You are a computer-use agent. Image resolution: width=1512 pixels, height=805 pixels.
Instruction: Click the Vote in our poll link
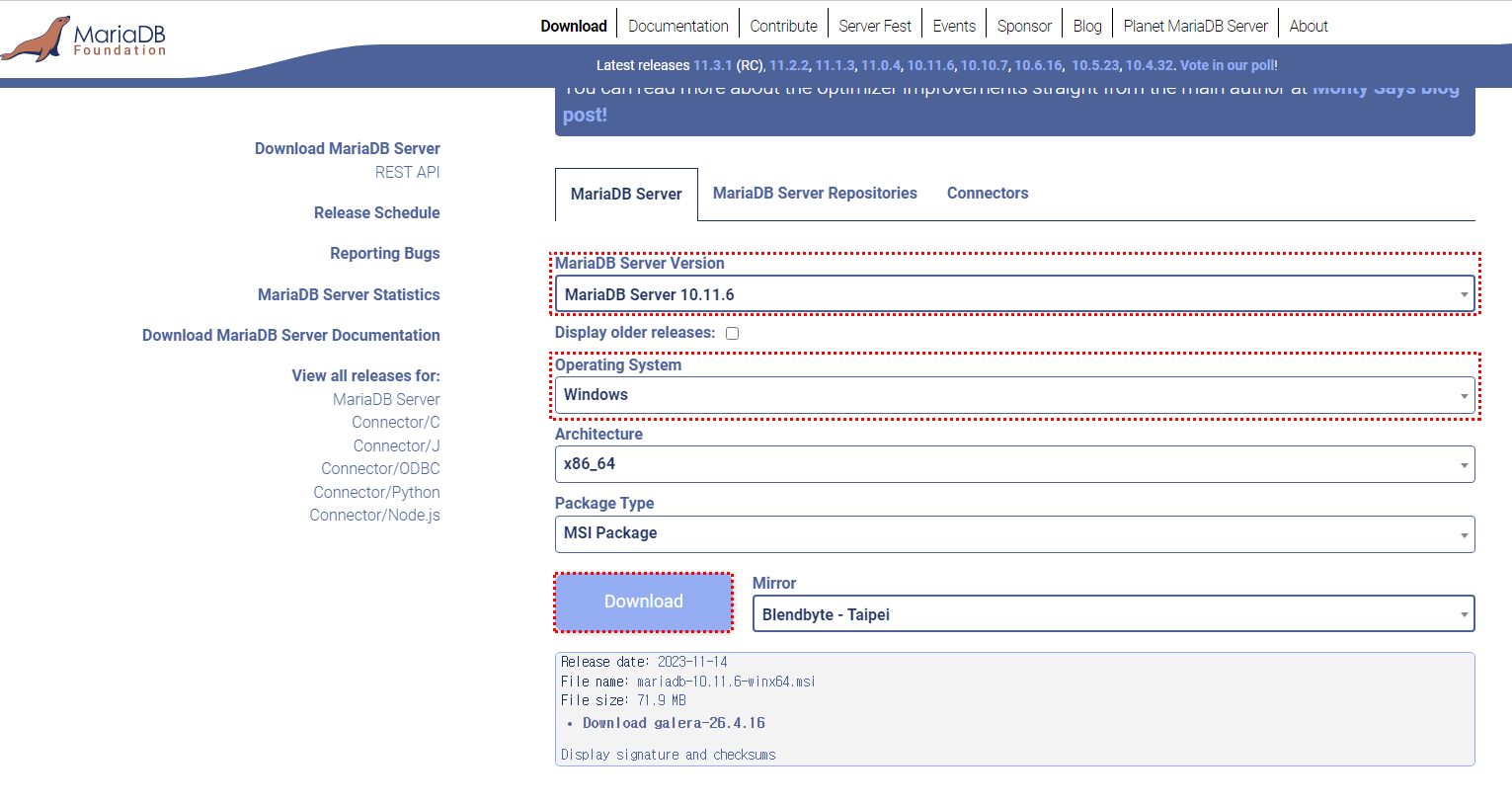click(x=1227, y=65)
